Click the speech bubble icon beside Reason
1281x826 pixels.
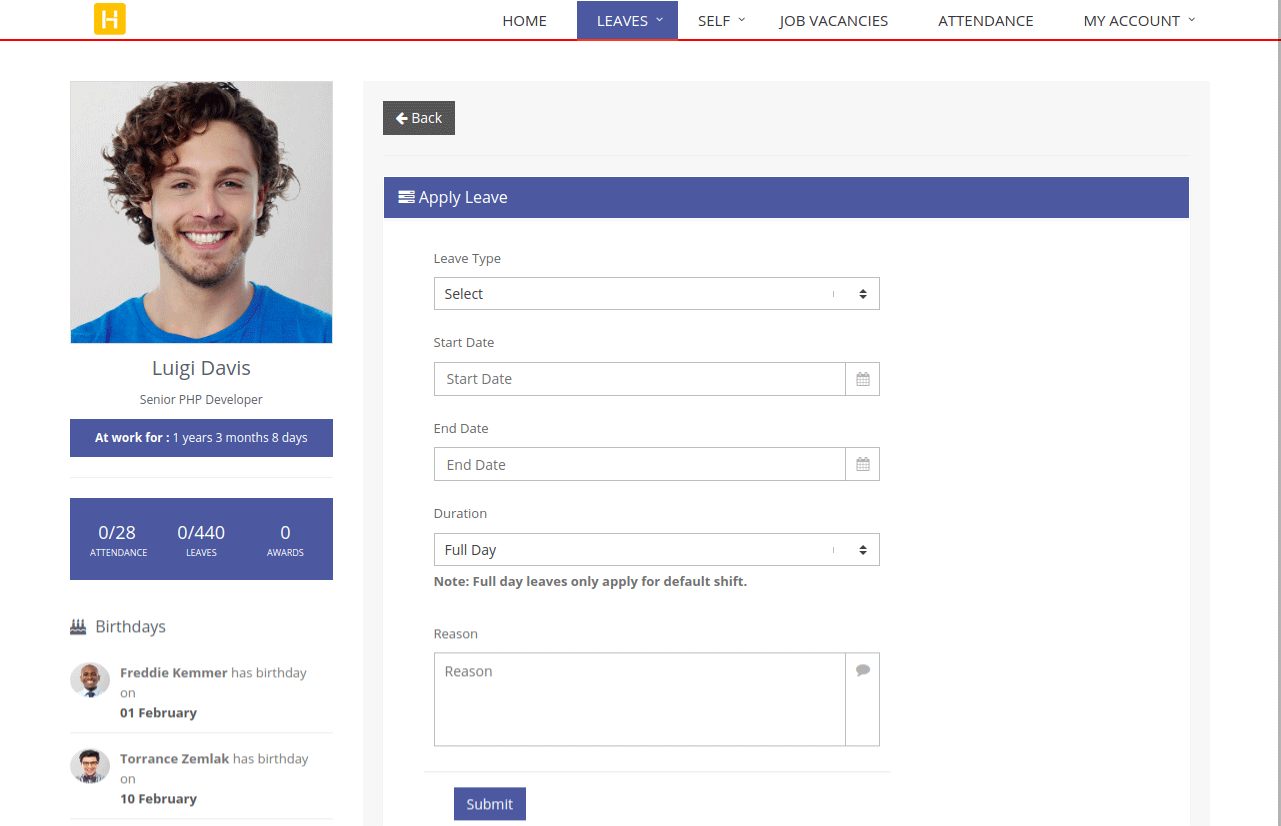tap(862, 671)
